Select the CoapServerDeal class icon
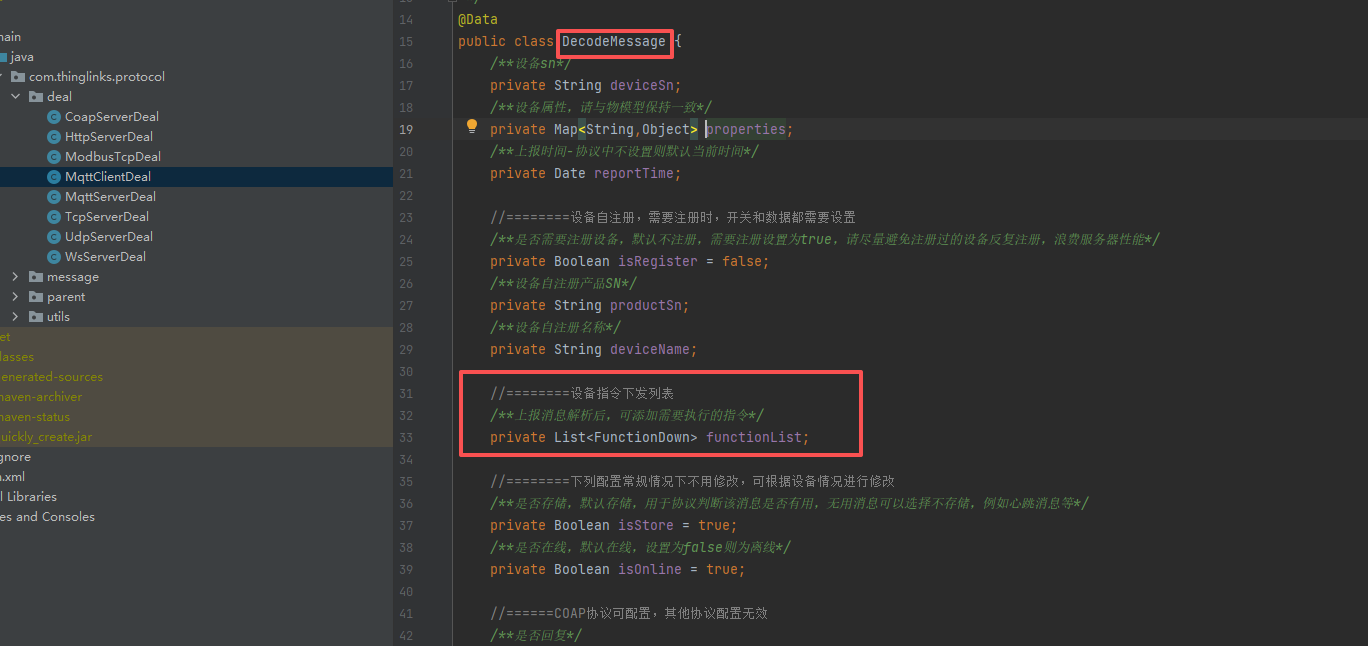1368x646 pixels. point(54,117)
